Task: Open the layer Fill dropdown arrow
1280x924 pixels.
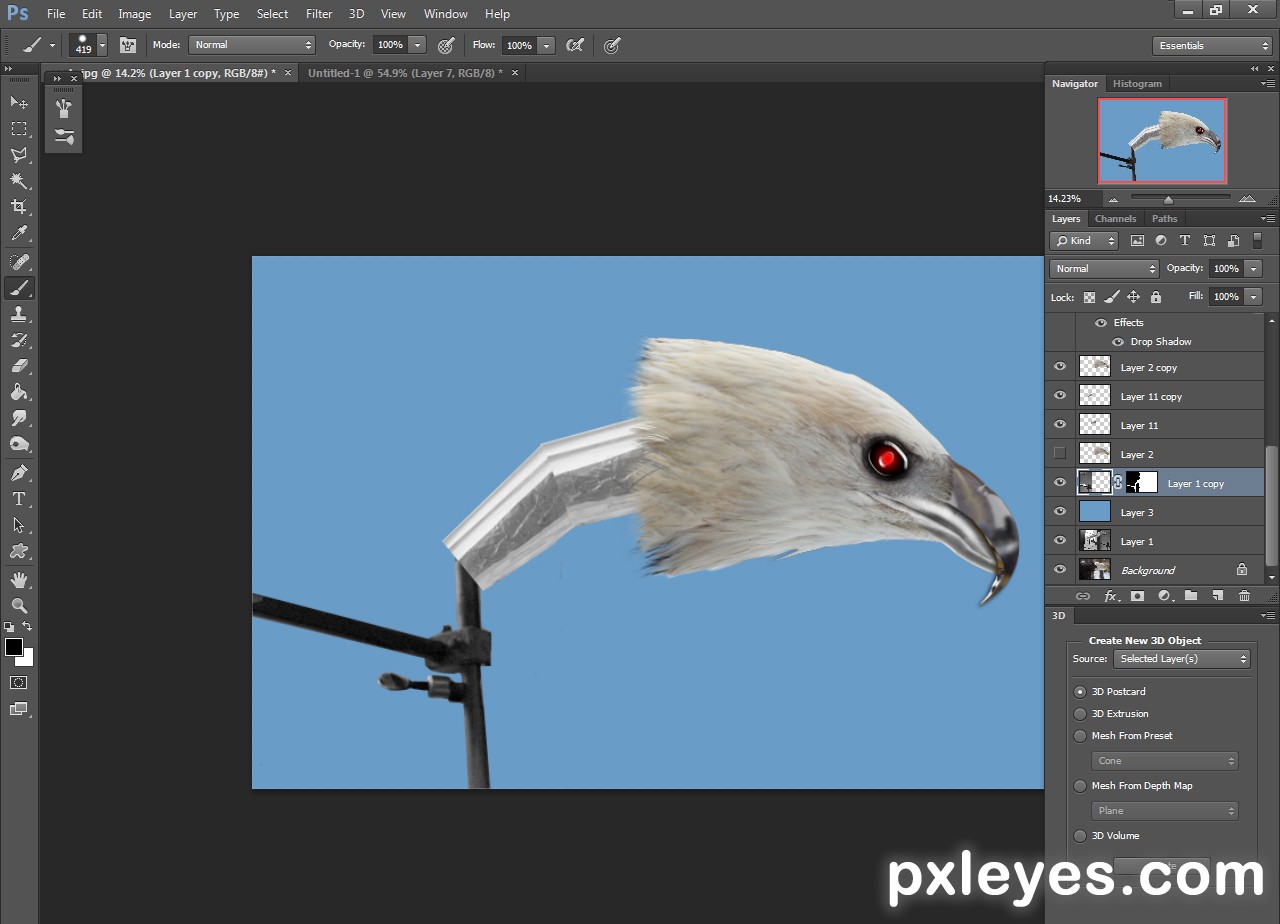Action: [1254, 297]
